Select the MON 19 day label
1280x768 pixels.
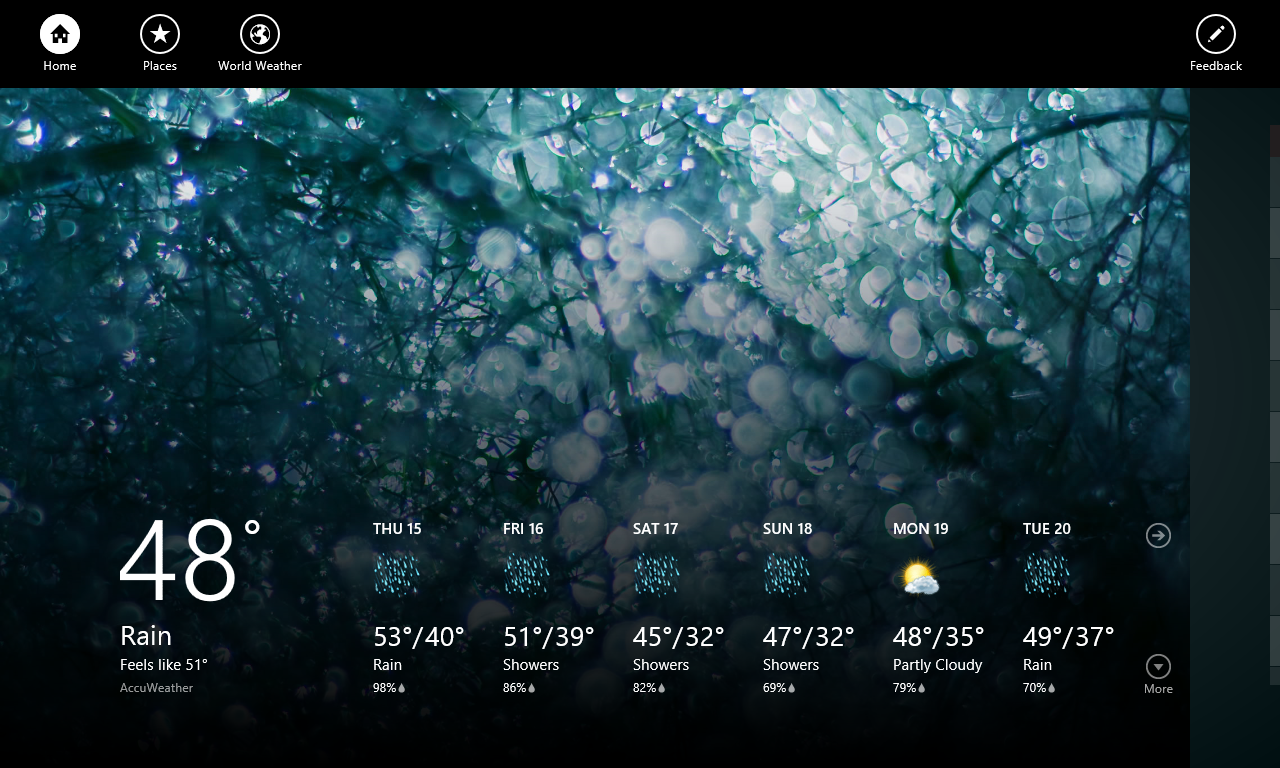click(921, 529)
